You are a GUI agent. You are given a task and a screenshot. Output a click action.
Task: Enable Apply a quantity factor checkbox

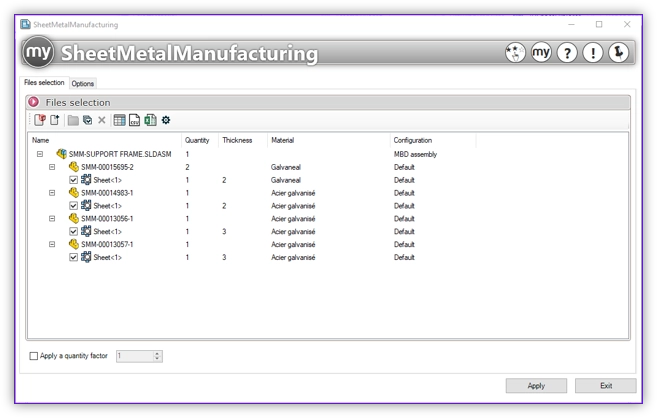pos(34,356)
